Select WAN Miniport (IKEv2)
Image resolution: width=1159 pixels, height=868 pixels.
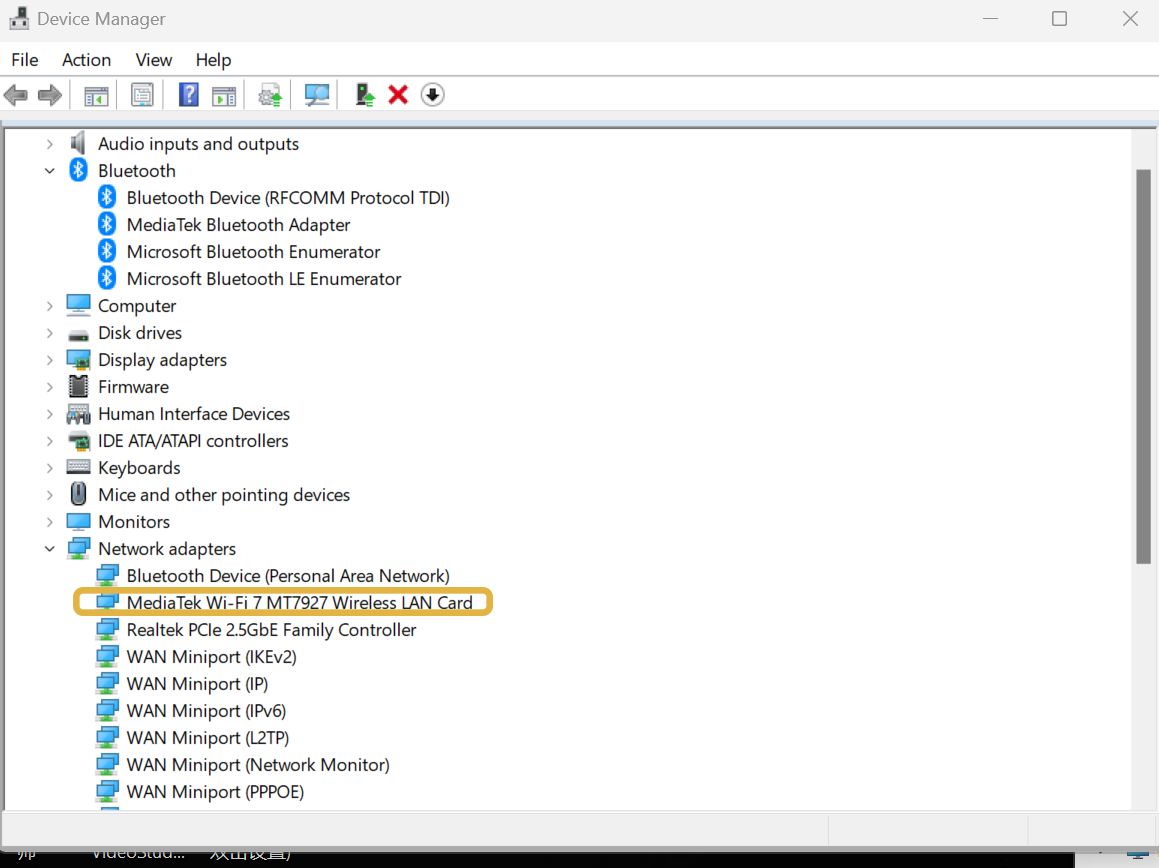pos(211,657)
